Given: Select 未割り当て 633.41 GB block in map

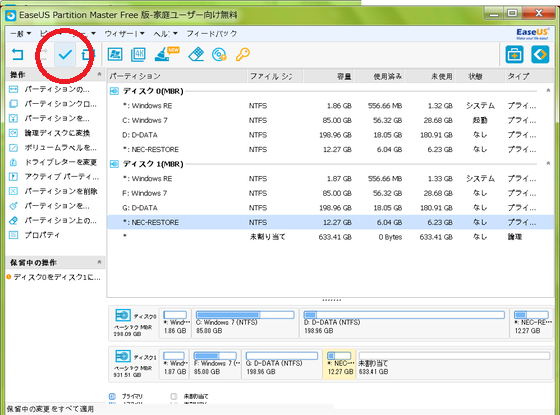Looking at the screenshot, I should [x=454, y=364].
